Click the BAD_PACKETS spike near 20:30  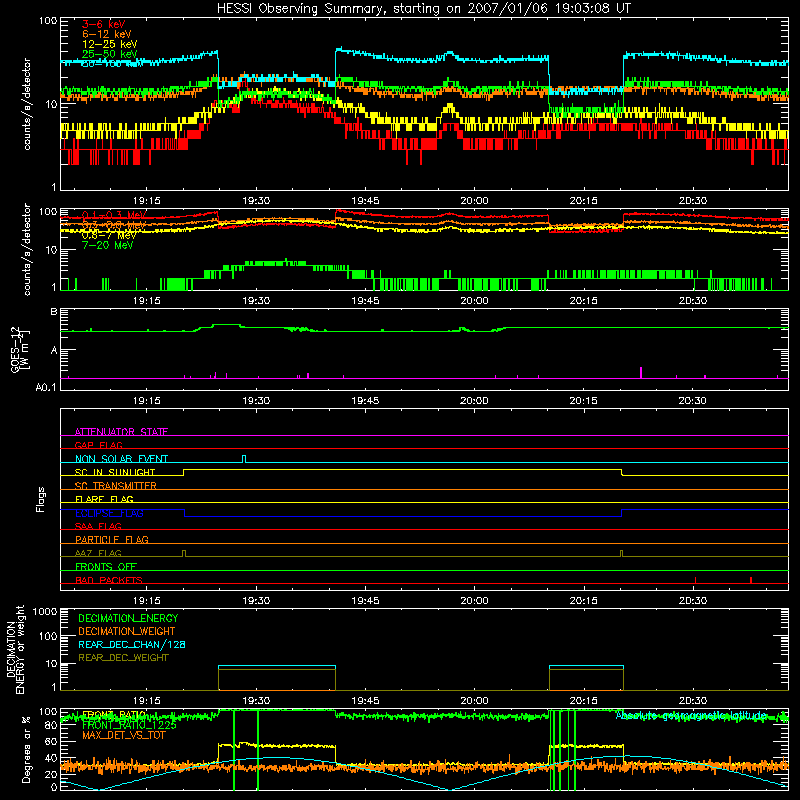696,580
